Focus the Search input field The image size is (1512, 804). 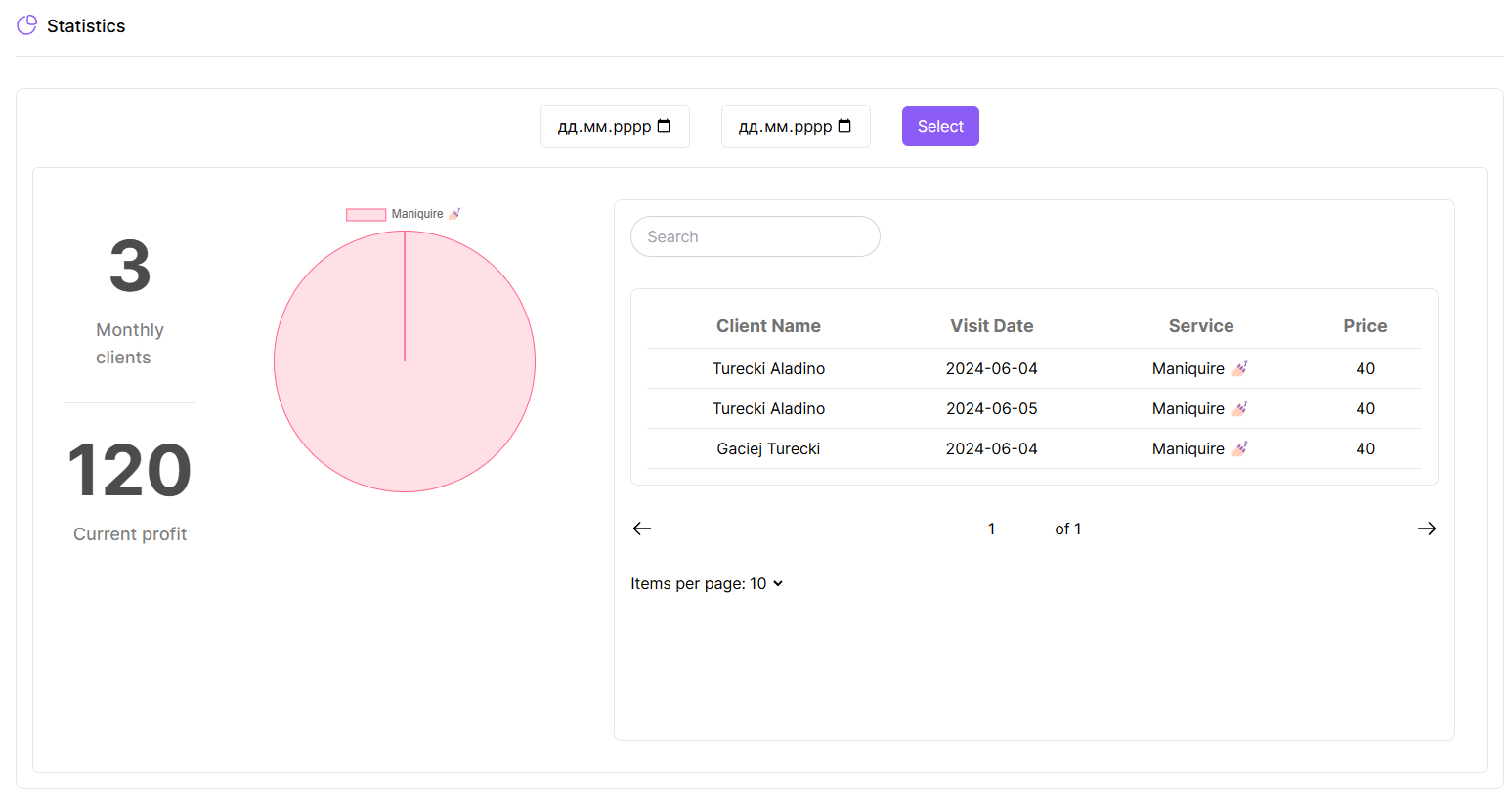[x=755, y=236]
